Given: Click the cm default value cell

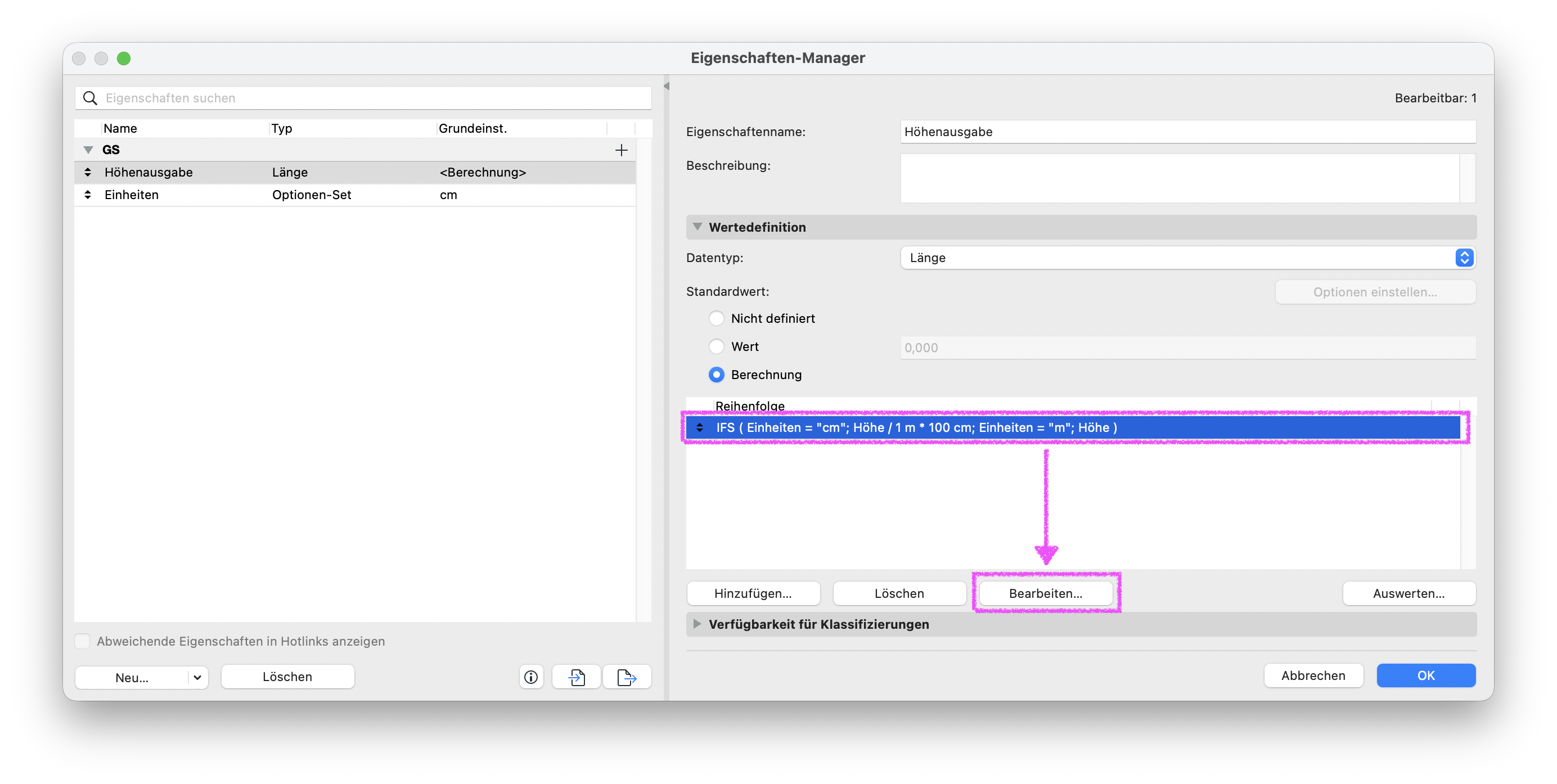Looking at the screenshot, I should (x=448, y=195).
